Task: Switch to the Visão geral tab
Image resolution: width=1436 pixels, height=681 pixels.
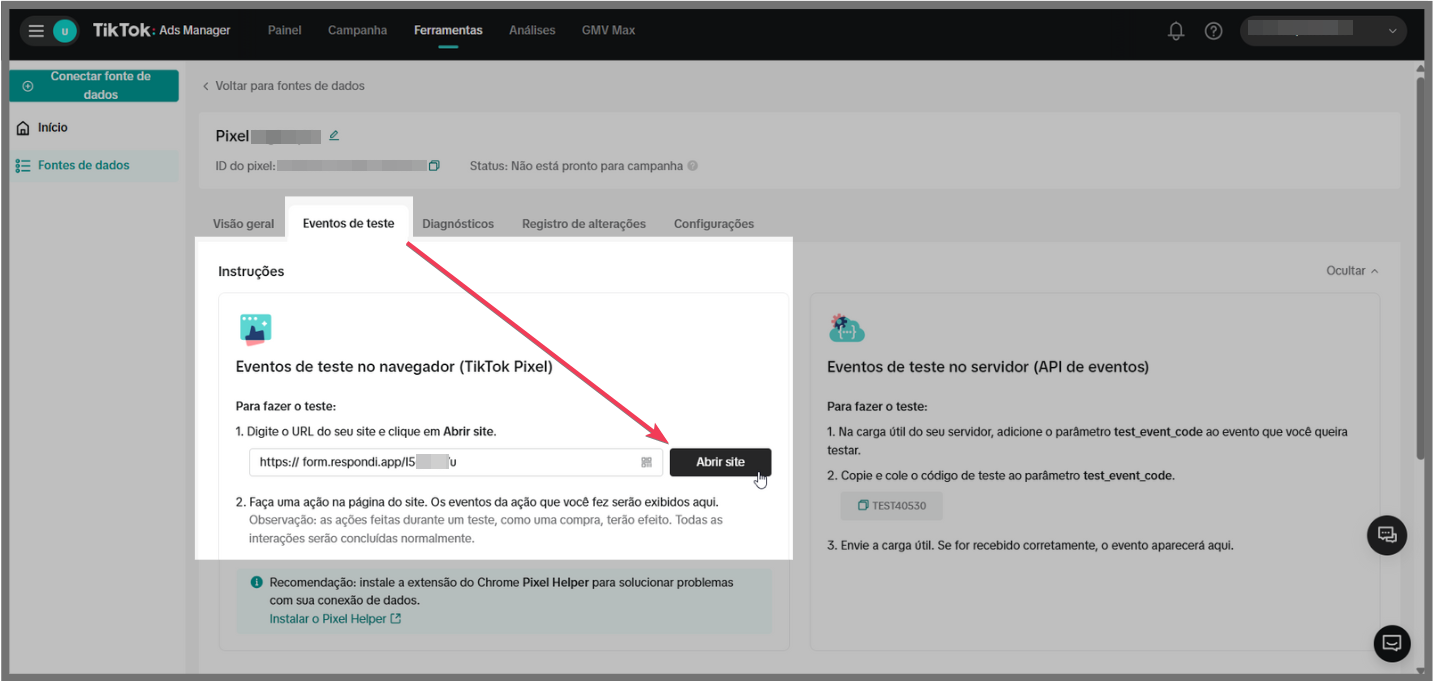Action: (243, 224)
